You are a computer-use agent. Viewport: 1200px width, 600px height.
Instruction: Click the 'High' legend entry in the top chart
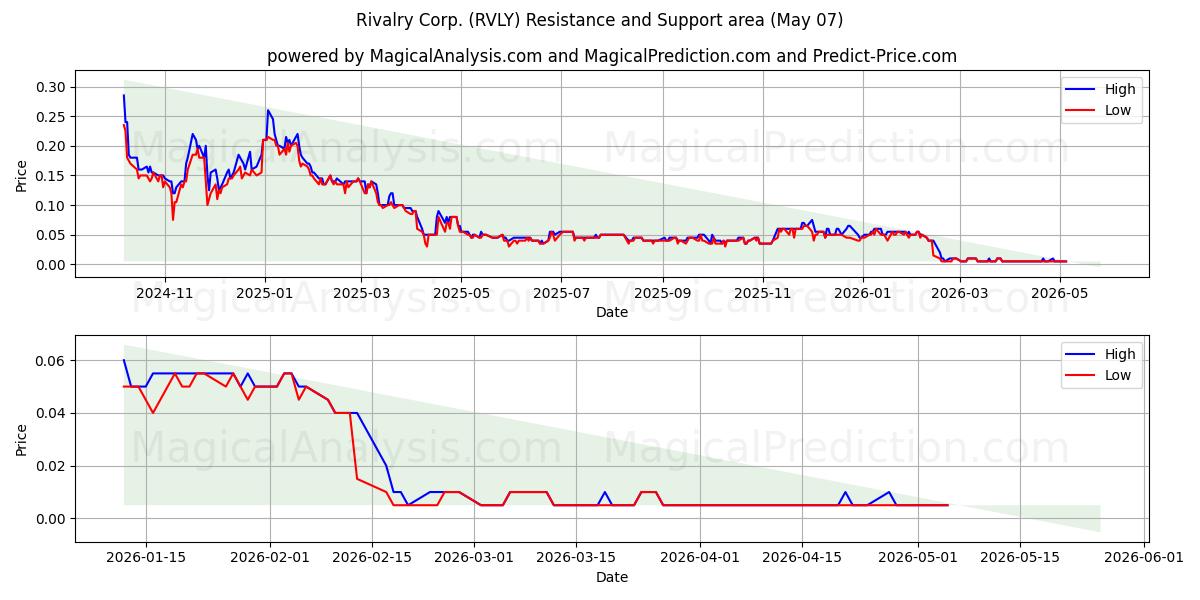pyautogui.click(x=1120, y=89)
